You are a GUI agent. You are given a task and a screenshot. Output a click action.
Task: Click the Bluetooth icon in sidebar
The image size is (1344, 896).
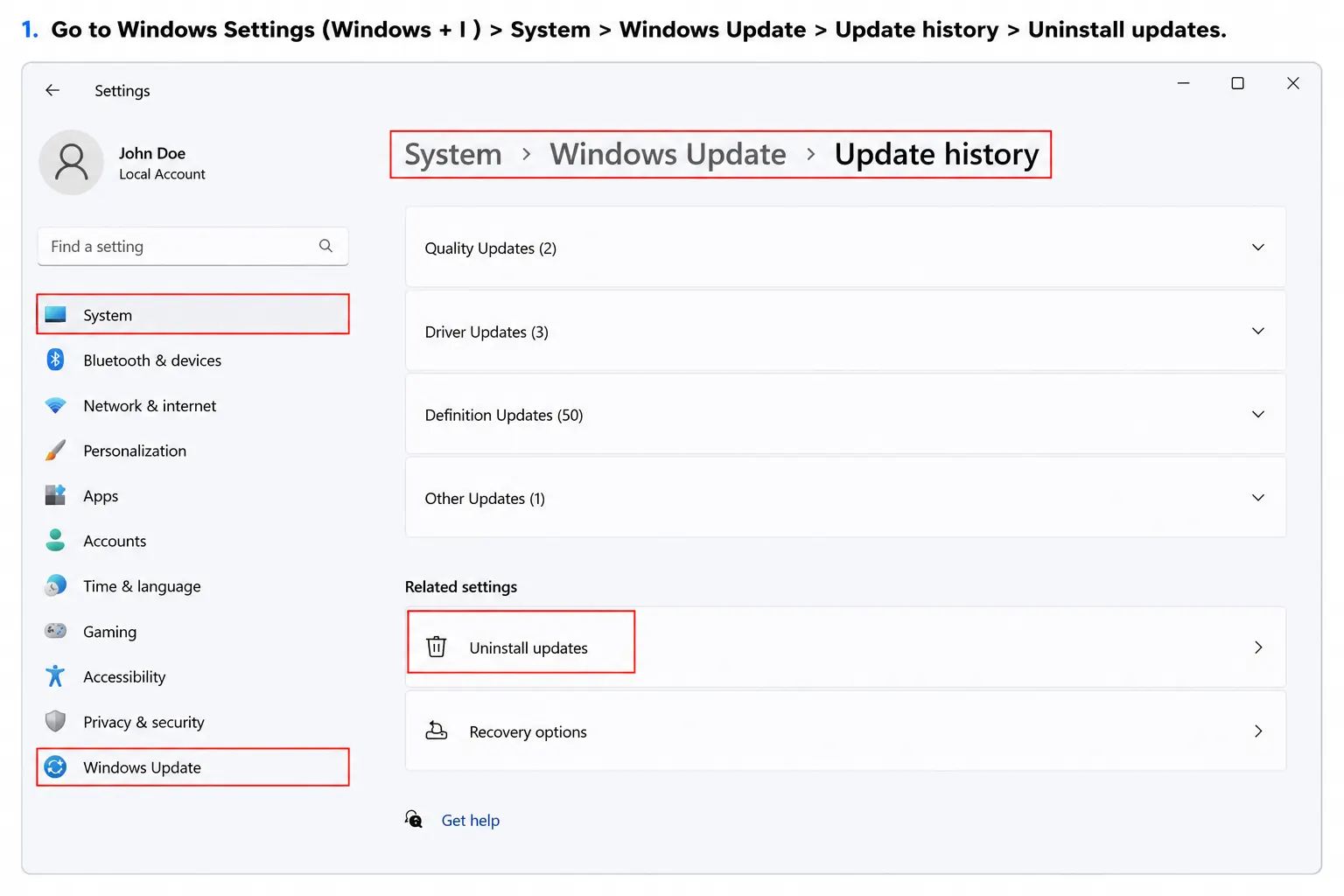[x=55, y=360]
